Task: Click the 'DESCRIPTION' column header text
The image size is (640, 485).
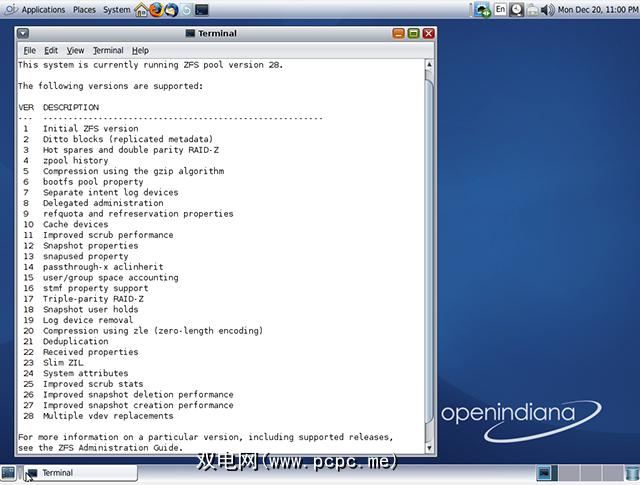Action: pos(71,107)
